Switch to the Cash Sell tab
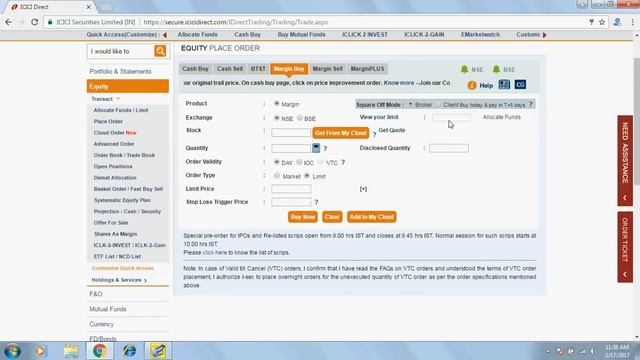Viewport: 640px width, 360px height. (x=230, y=69)
